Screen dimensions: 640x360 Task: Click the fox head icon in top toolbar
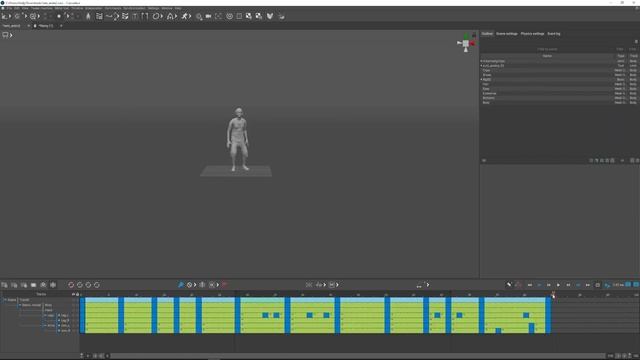(x=270, y=16)
